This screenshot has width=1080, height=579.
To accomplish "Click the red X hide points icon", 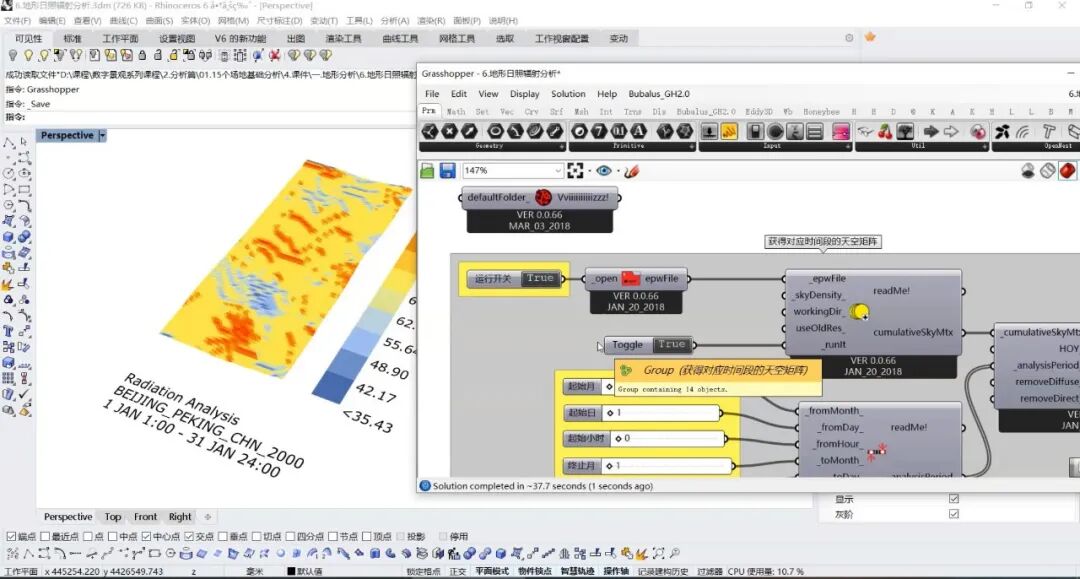I will click(x=275, y=55).
